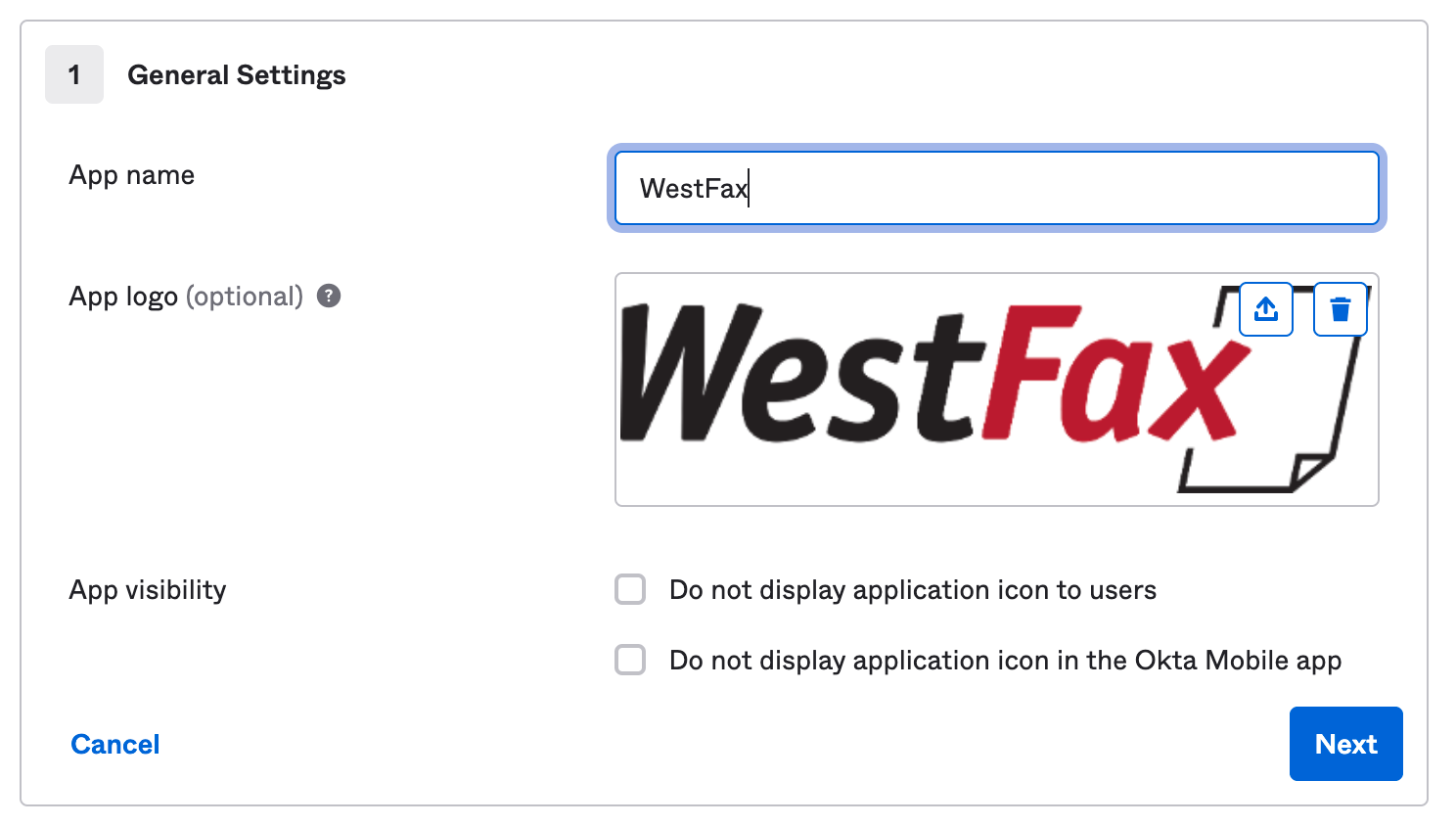
Task: Click the 'App logo' field label
Action: (123, 297)
